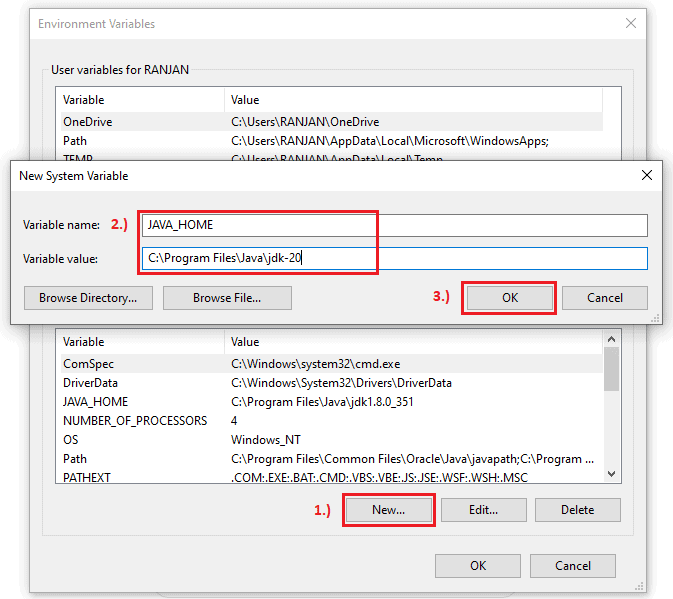Image resolution: width=673 pixels, height=599 pixels.
Task: Close the Environment Variables window
Action: (x=631, y=23)
